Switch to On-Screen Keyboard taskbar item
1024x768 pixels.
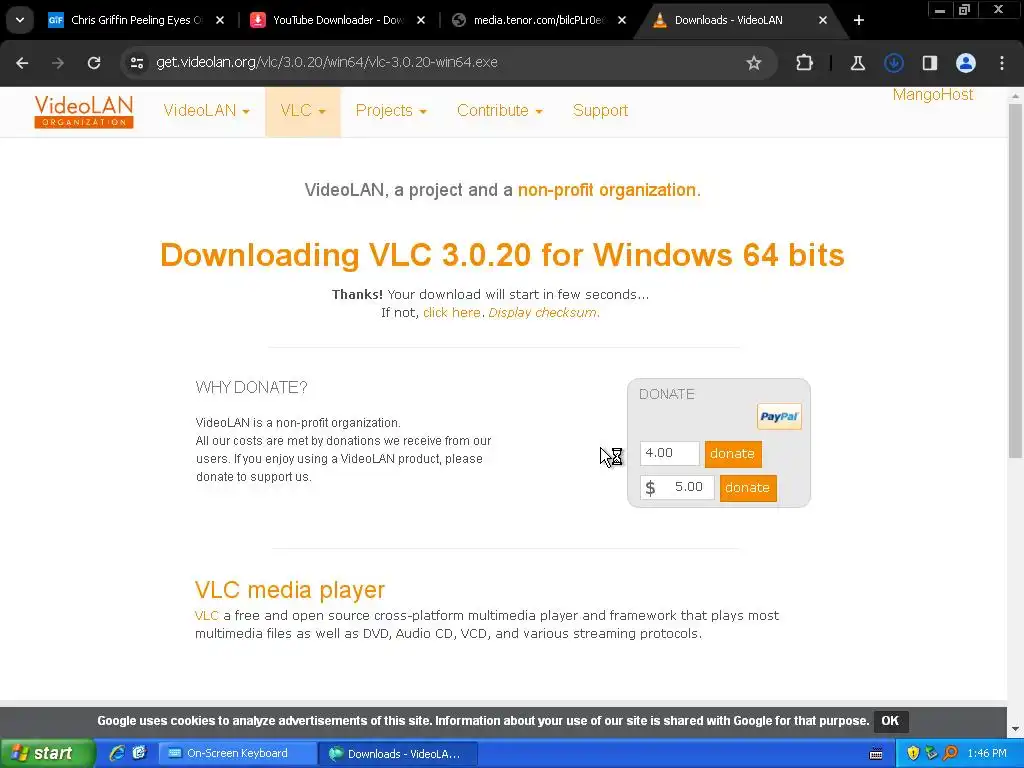238,754
